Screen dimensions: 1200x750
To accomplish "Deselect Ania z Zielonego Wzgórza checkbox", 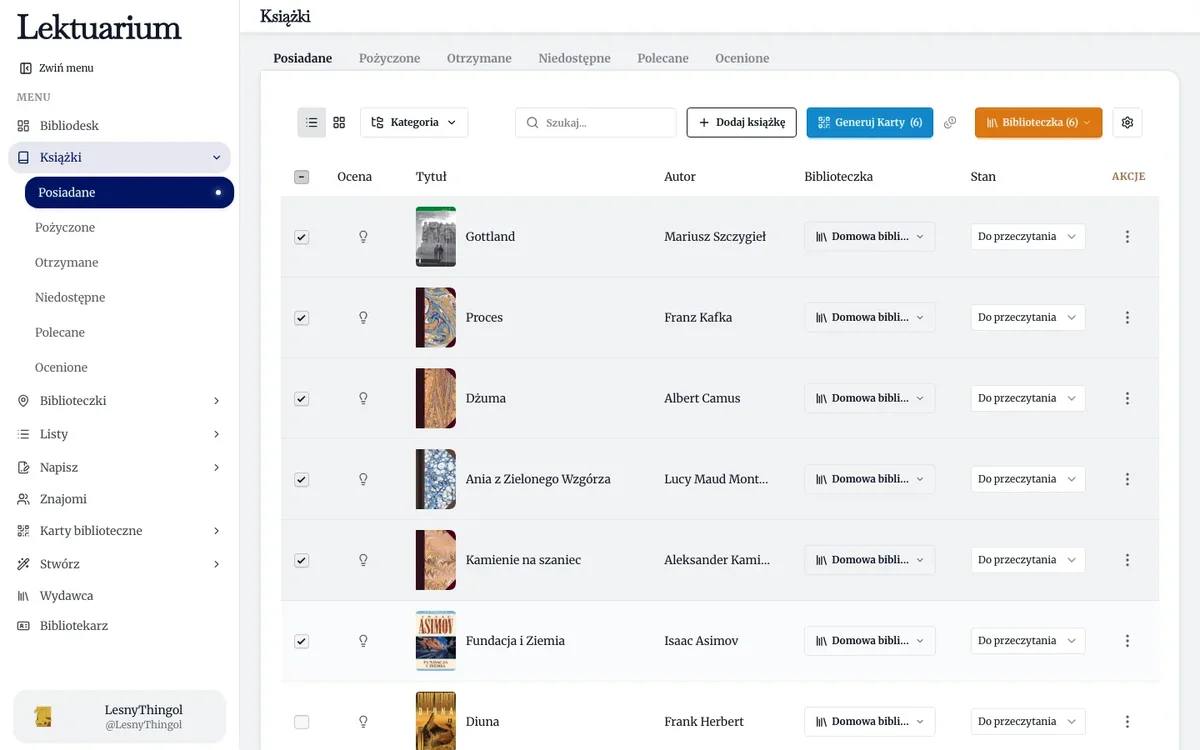I will (x=302, y=479).
